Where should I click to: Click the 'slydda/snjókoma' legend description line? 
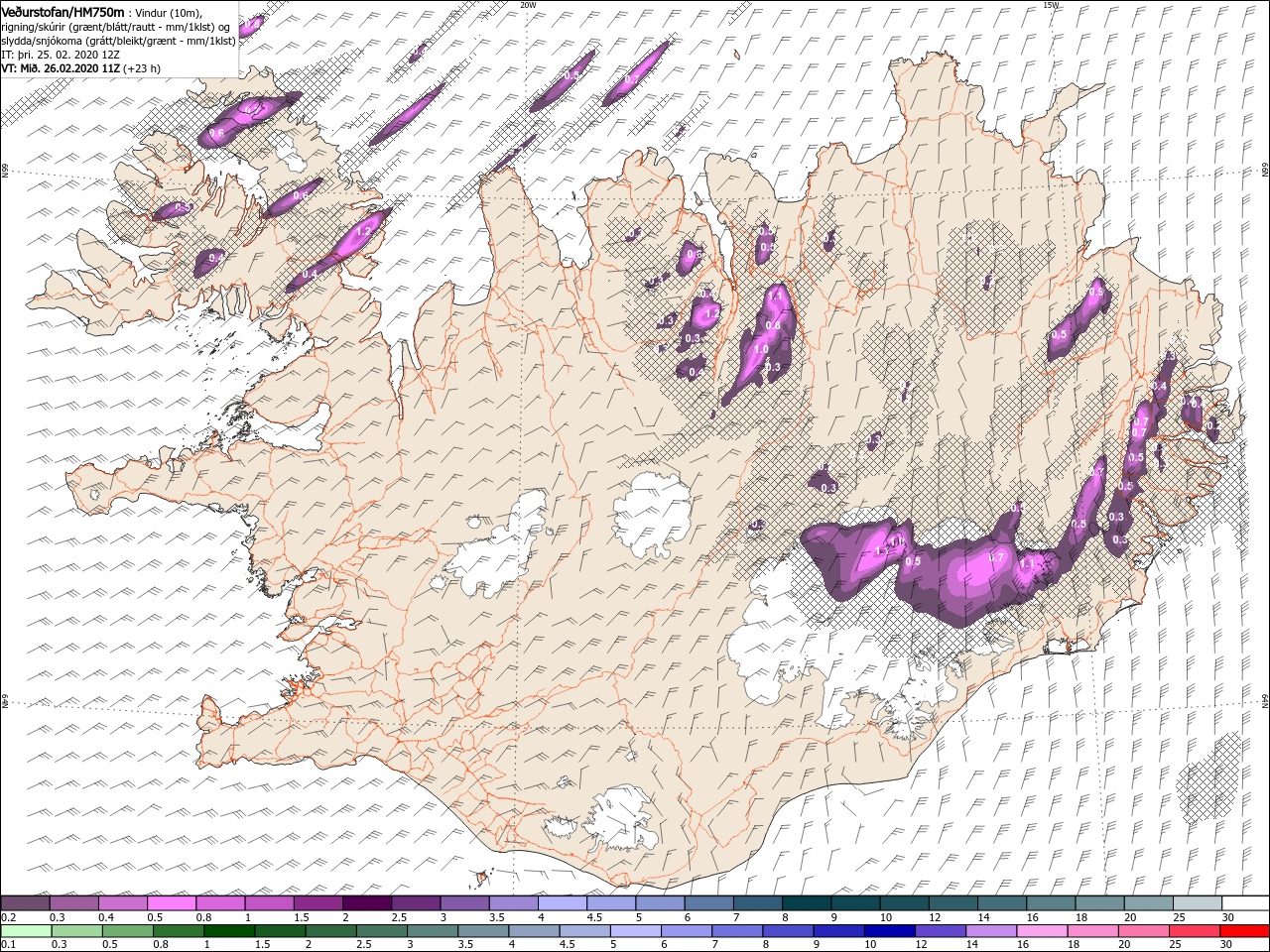[x=119, y=41]
